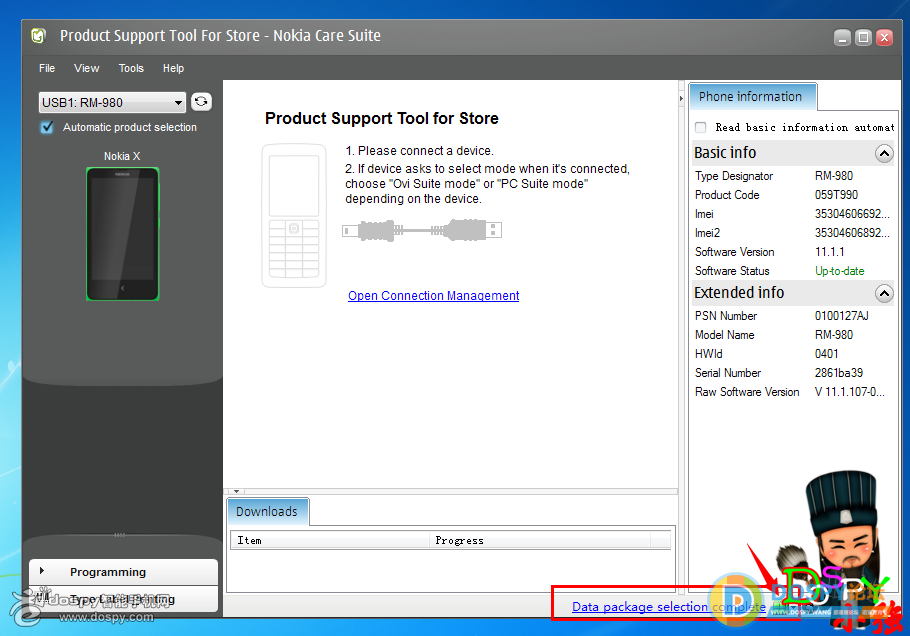Viewport: 910px width, 636px height.
Task: Click the Data package selection complete link
Action: pos(669,606)
